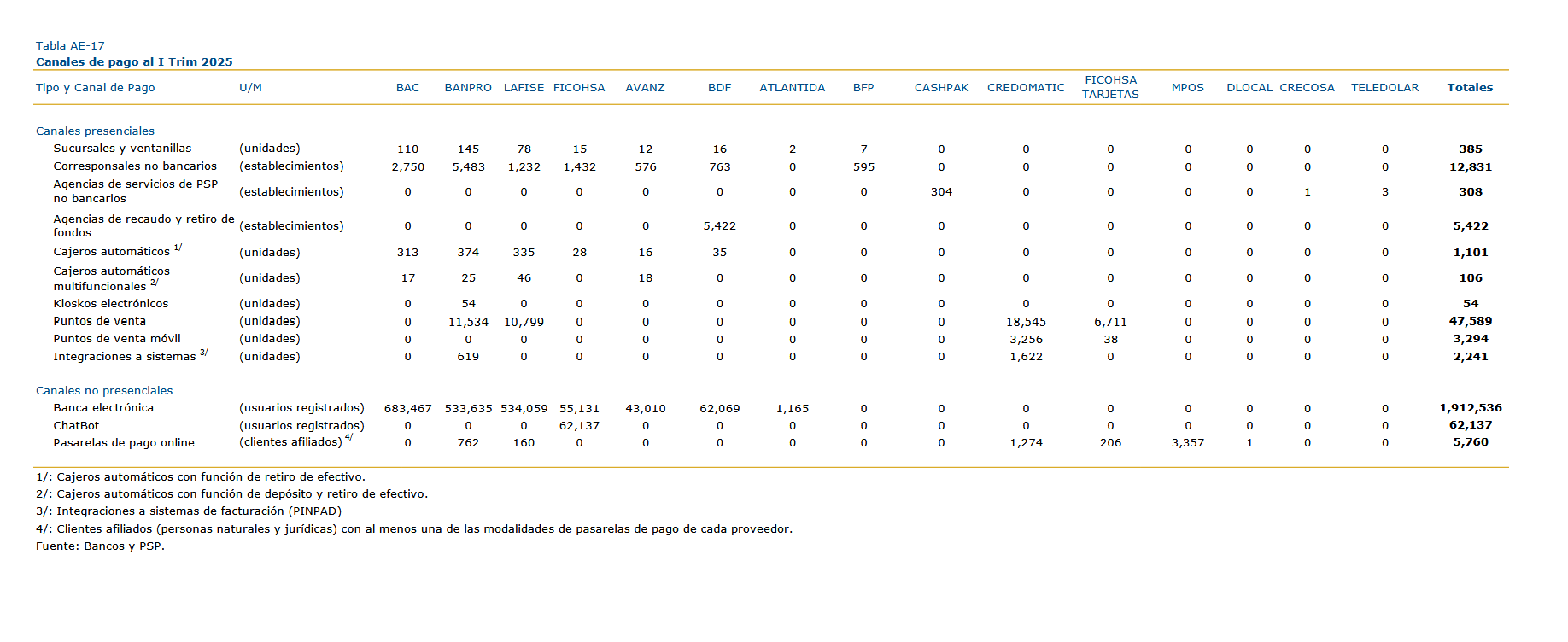This screenshot has width=1568, height=642.
Task: Click the 'FICOHSA TARJETAS' column header
Action: pyautogui.click(x=1110, y=87)
